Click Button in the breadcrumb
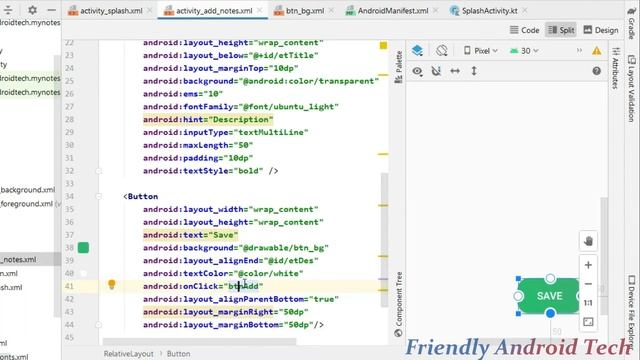Viewport: 640px width, 360px height. pos(178,354)
